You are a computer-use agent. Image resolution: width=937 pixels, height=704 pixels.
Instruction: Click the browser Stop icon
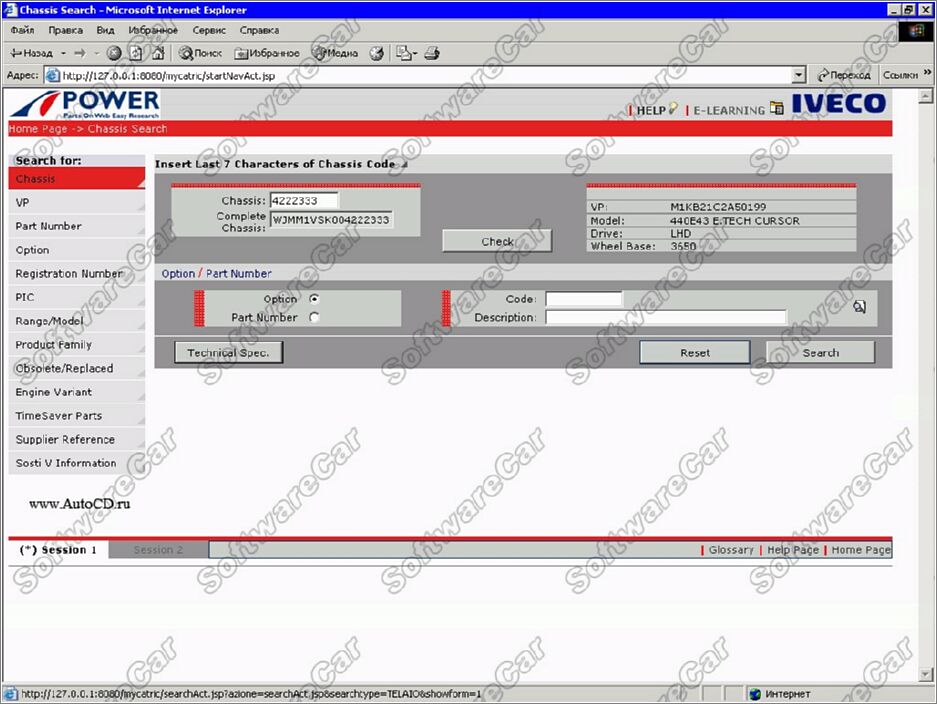tap(114, 53)
